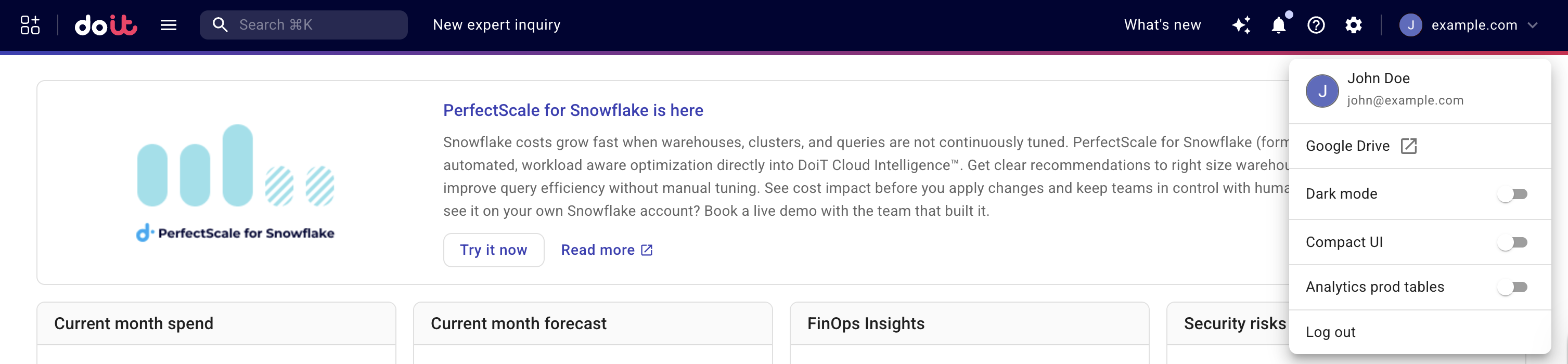Open the notifications bell

pyautogui.click(x=1279, y=25)
